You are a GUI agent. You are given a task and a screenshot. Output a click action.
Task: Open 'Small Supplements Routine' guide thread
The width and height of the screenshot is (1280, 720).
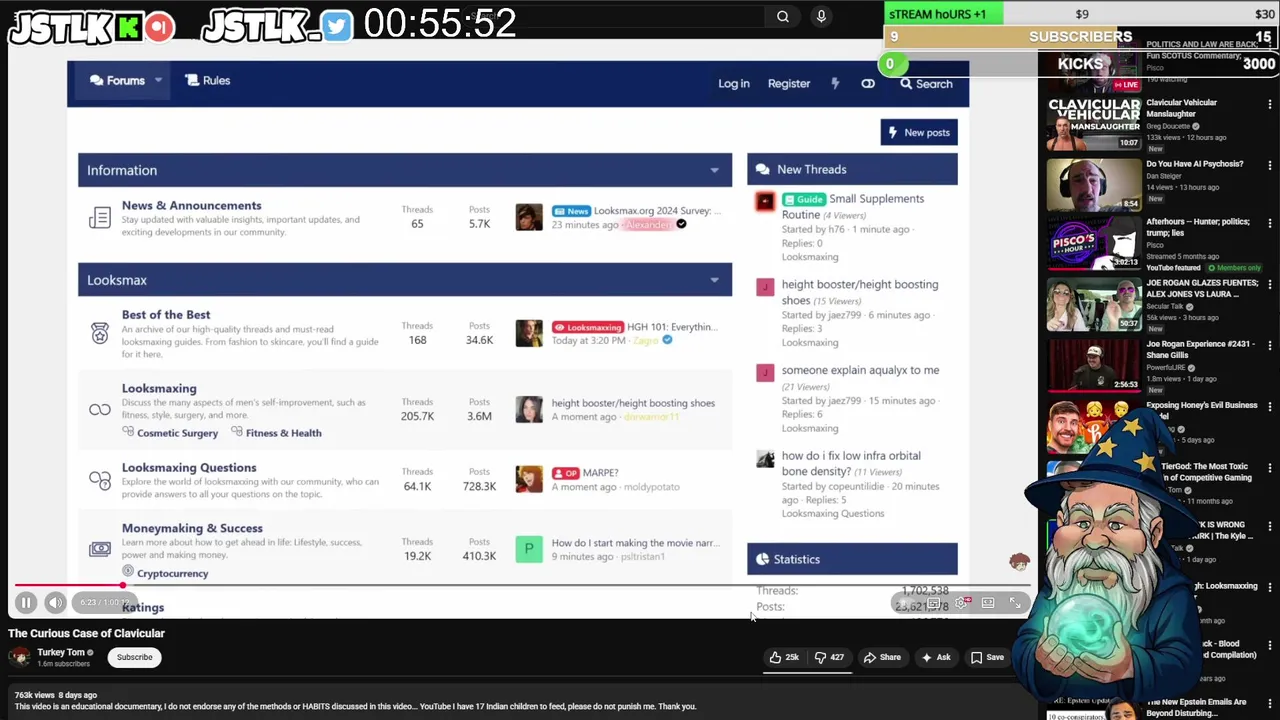coord(853,207)
